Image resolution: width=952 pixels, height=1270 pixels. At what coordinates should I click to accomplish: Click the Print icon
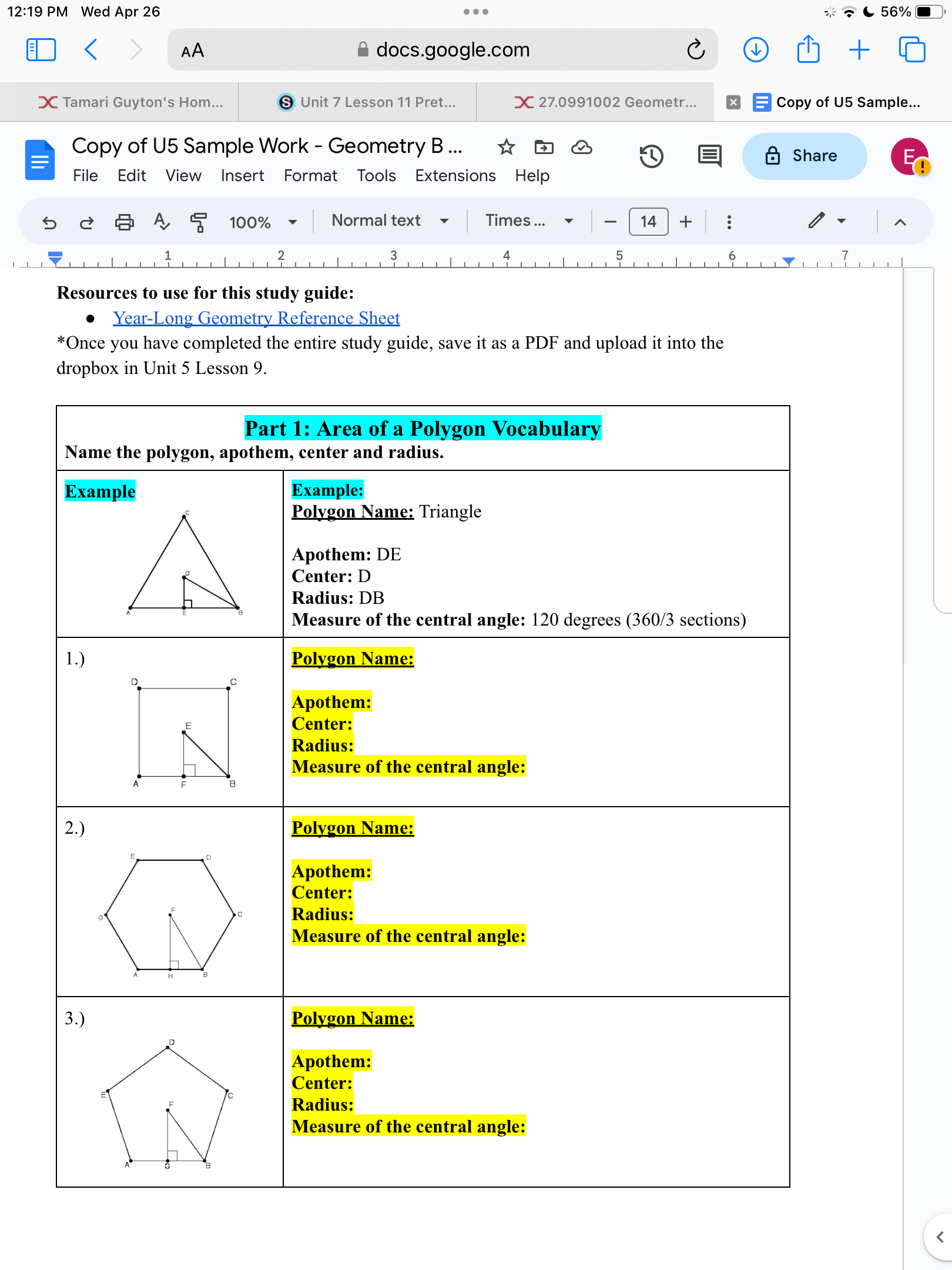pos(125,222)
